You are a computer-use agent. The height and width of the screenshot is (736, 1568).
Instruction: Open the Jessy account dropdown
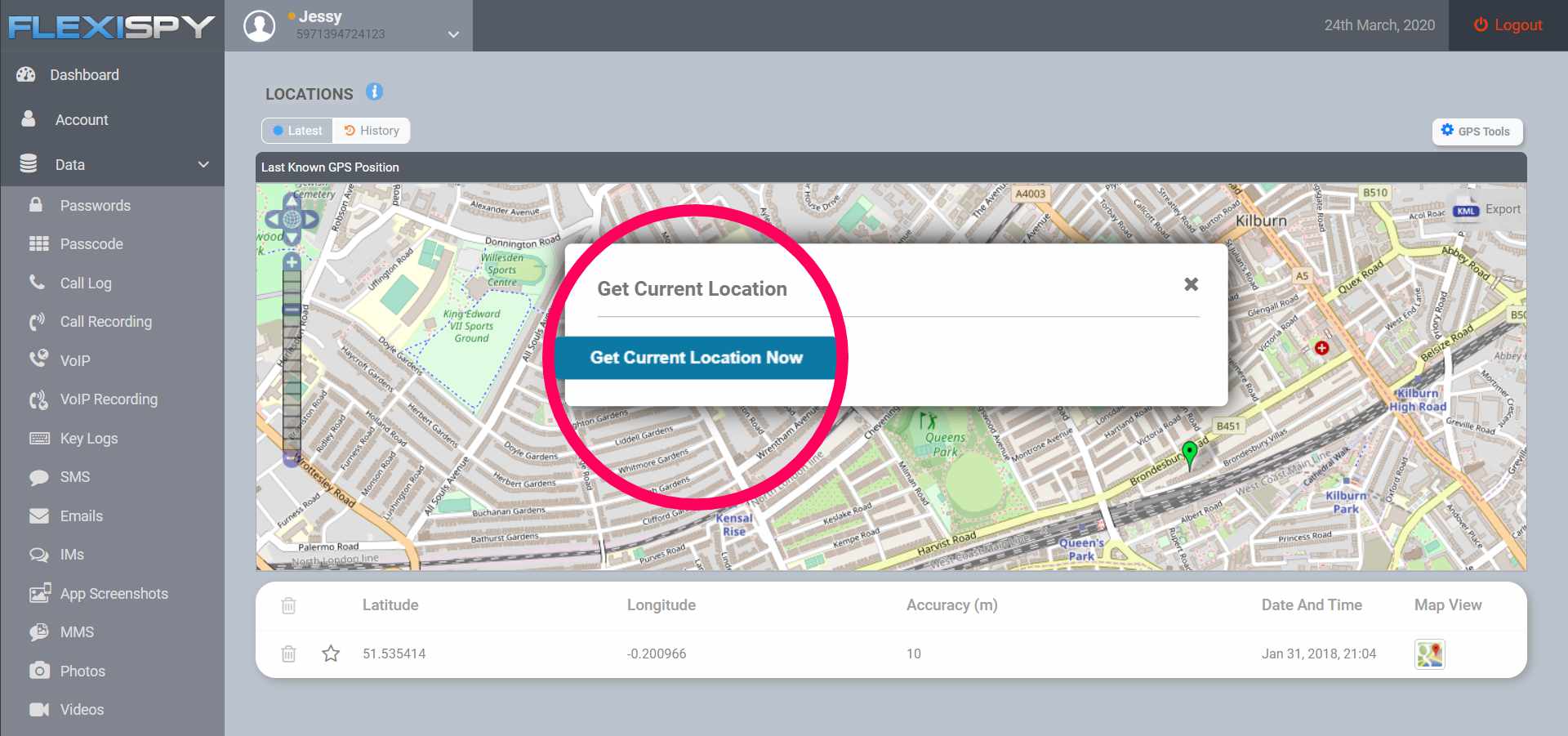453,34
